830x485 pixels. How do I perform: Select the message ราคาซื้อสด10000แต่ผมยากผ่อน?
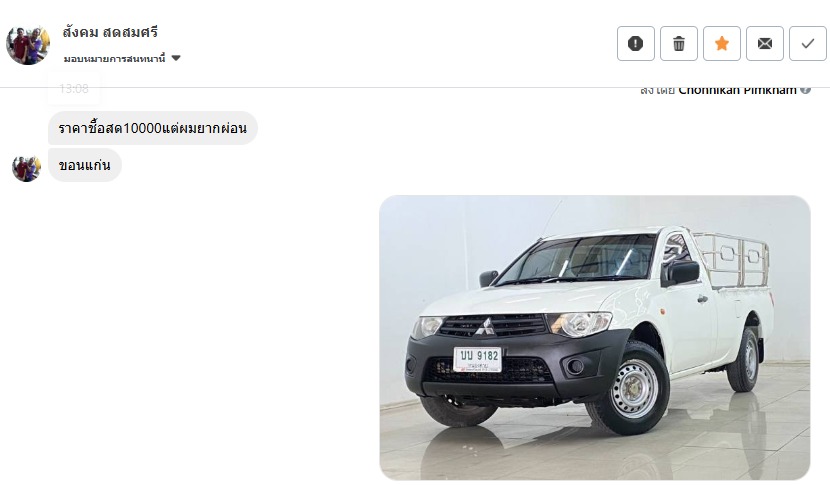152,128
